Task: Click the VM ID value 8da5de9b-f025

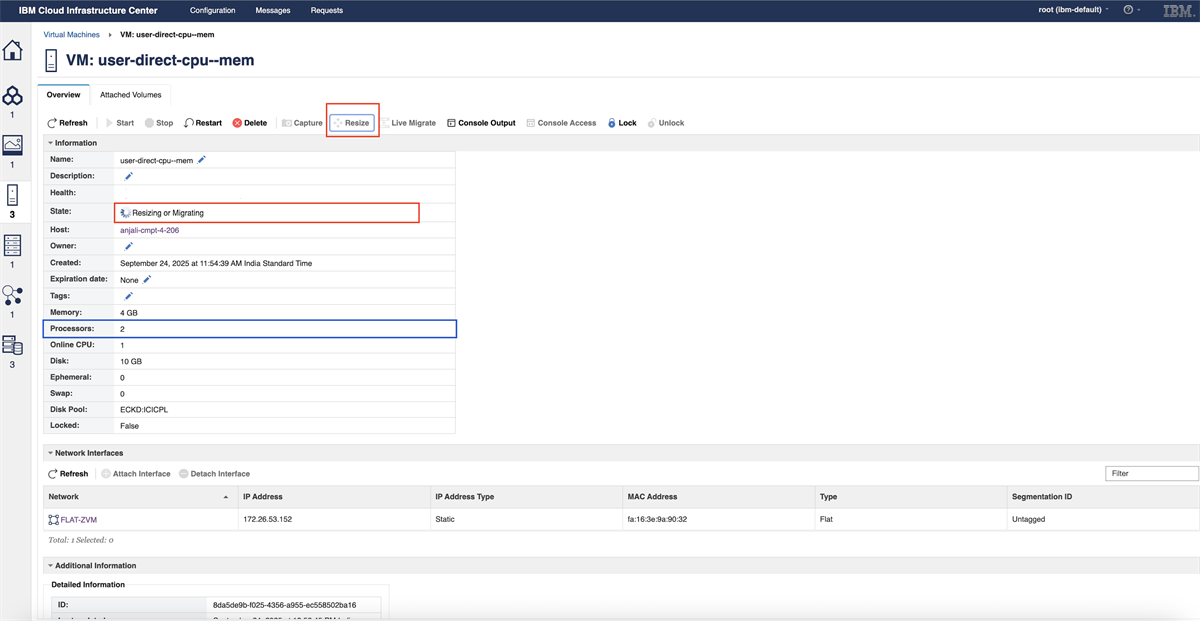Action: coord(283,605)
